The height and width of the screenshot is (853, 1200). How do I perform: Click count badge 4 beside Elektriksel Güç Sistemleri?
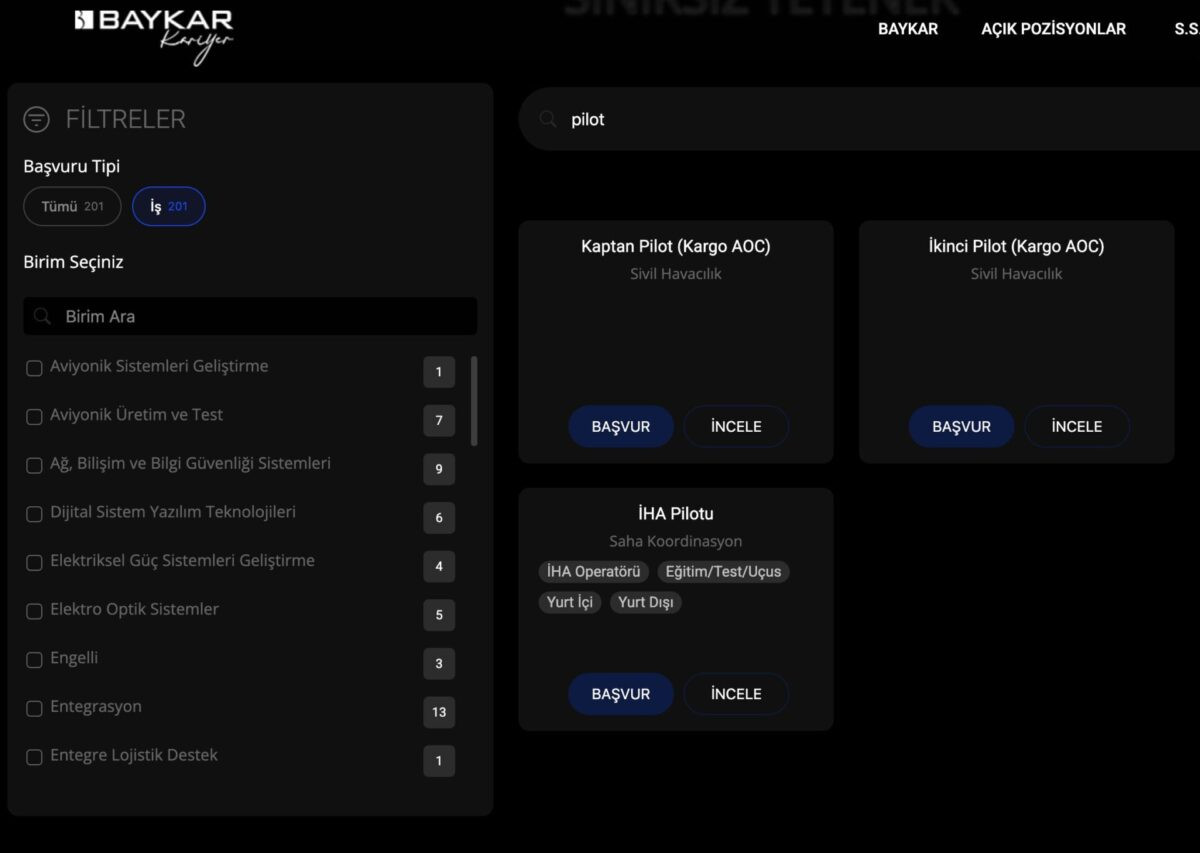(439, 566)
